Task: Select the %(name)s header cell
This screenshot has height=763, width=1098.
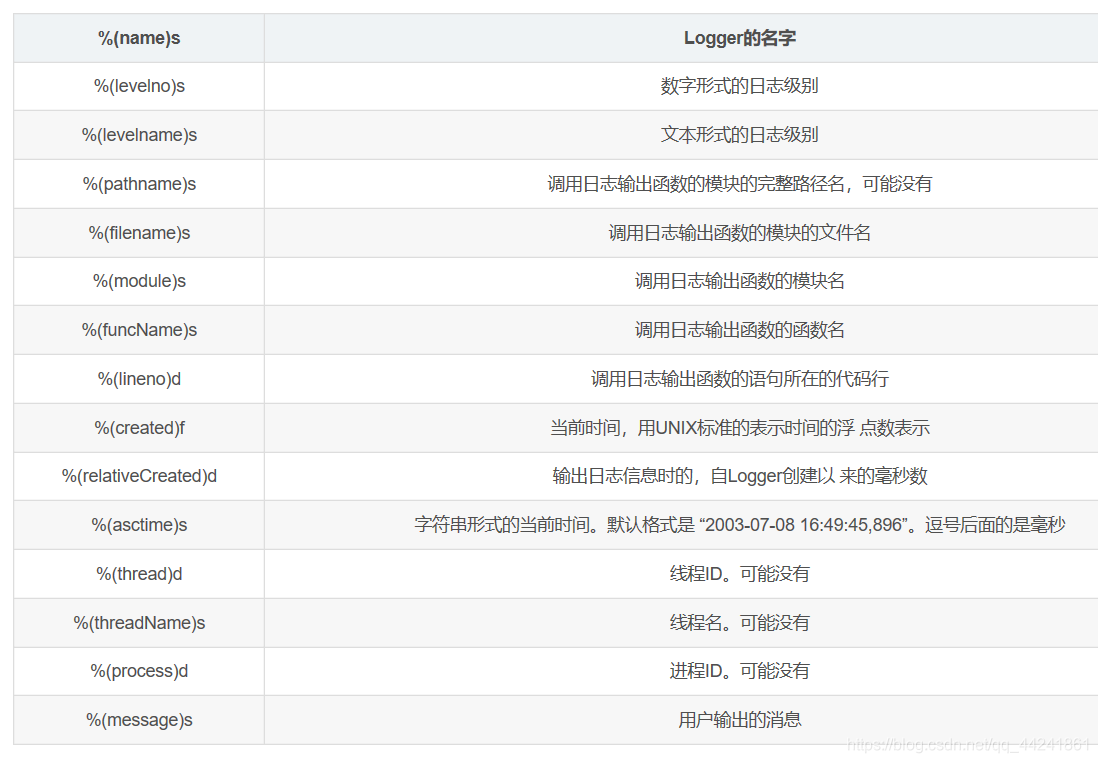Action: (x=139, y=38)
